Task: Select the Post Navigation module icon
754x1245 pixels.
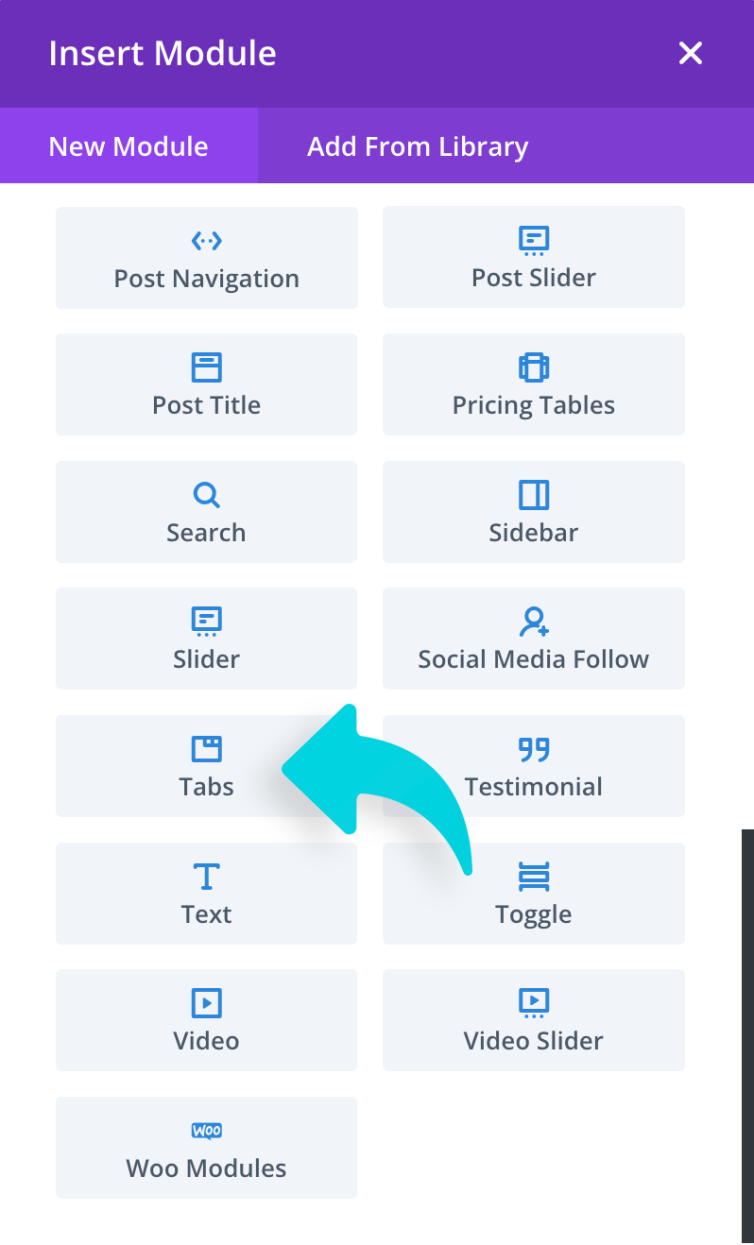Action: pos(206,241)
